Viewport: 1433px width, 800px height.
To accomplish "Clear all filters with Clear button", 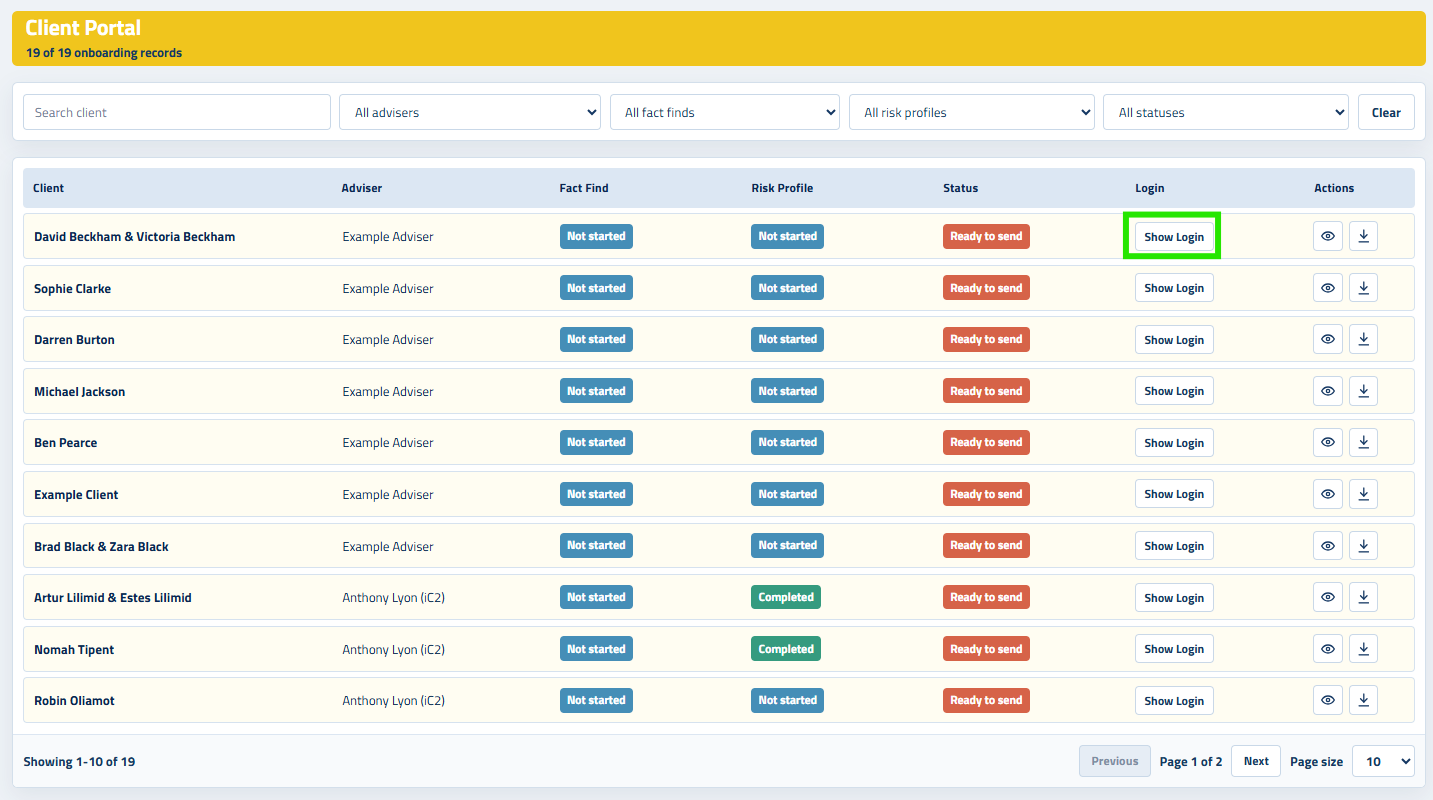I will pos(1386,112).
